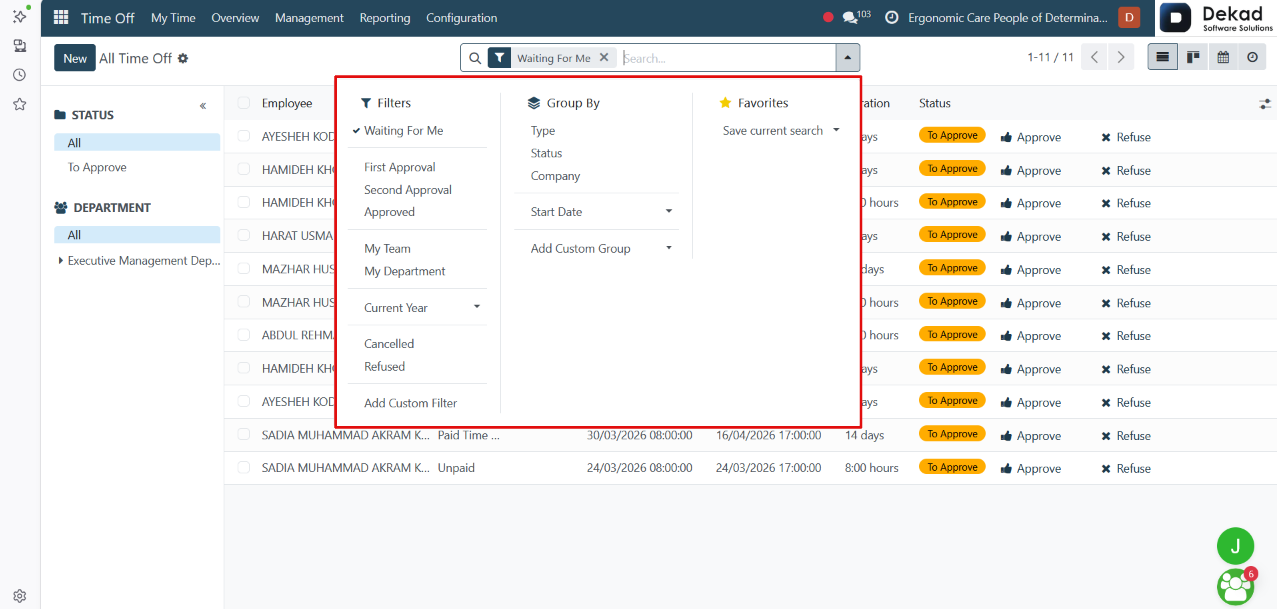Expand the Current Year filter dropdown

coord(477,307)
